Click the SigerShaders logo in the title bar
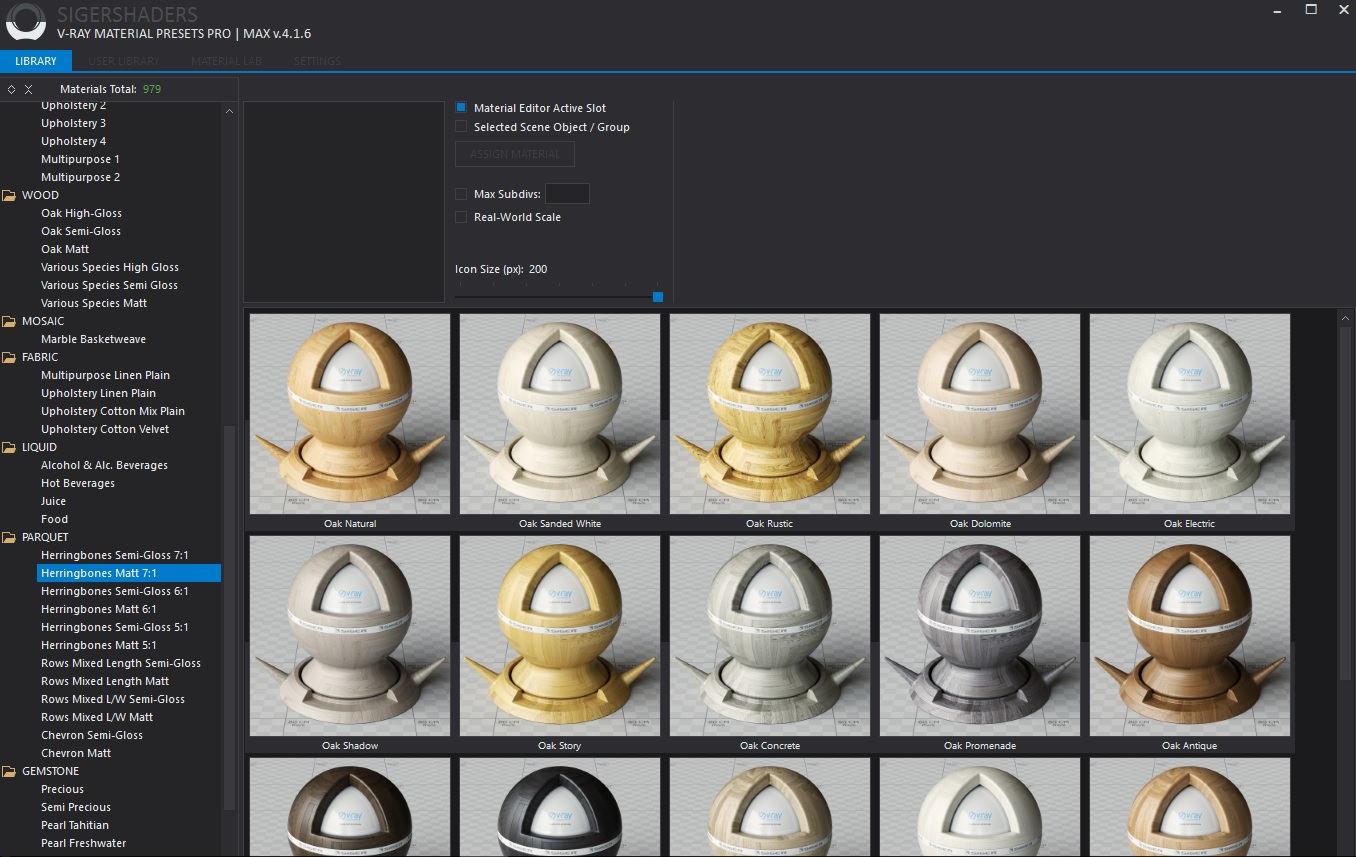1356x857 pixels. pos(25,24)
